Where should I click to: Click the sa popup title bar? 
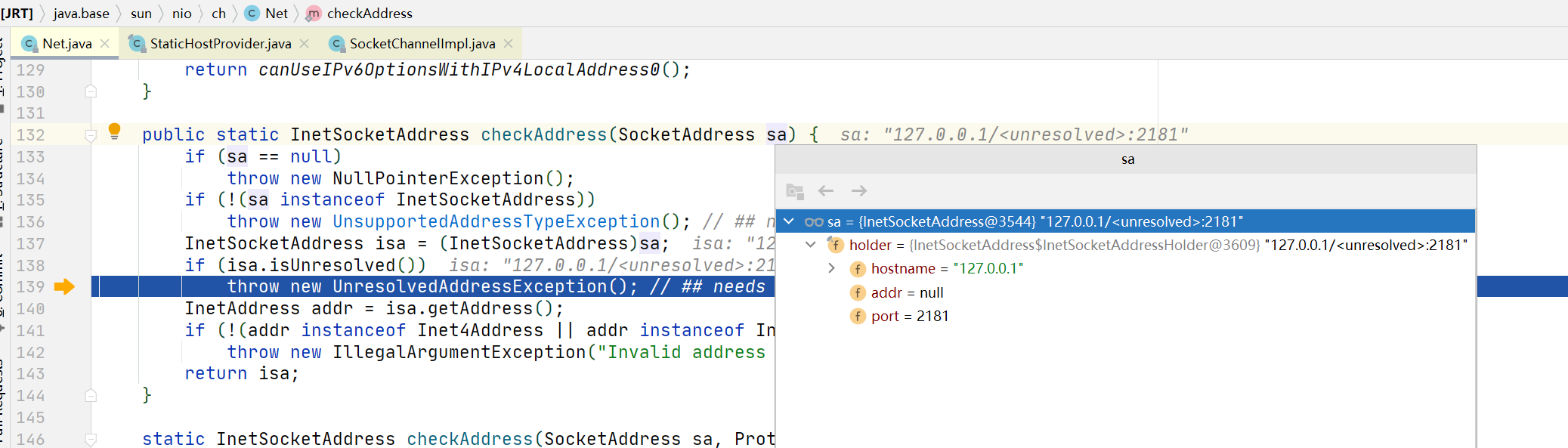pyautogui.click(x=1126, y=159)
